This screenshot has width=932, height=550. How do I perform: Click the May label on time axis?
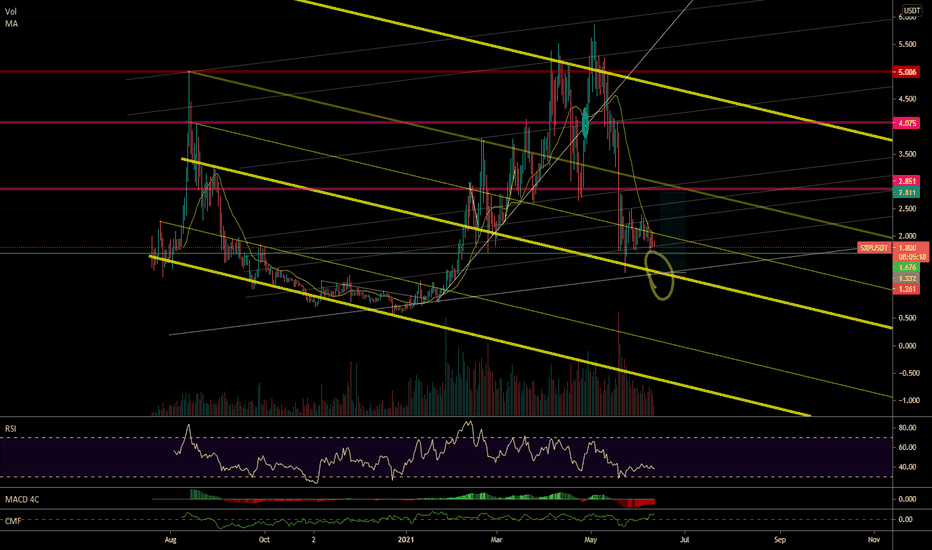click(590, 540)
